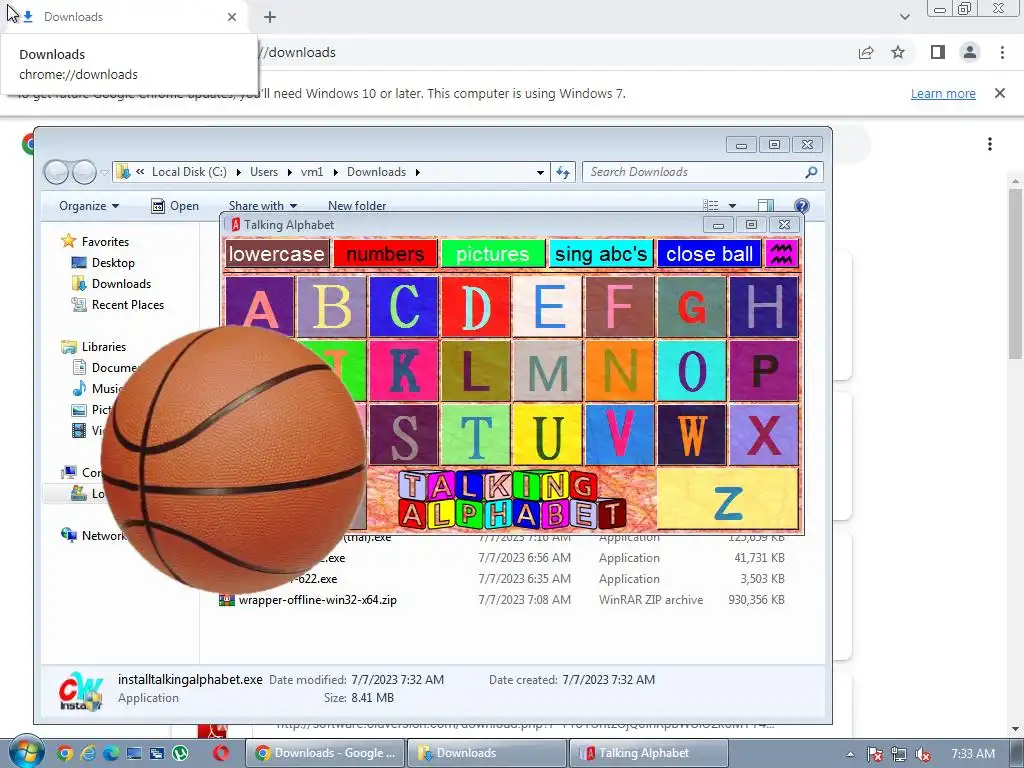Viewport: 1024px width, 768px height.
Task: Click the Chrome share page icon
Action: tap(866, 52)
